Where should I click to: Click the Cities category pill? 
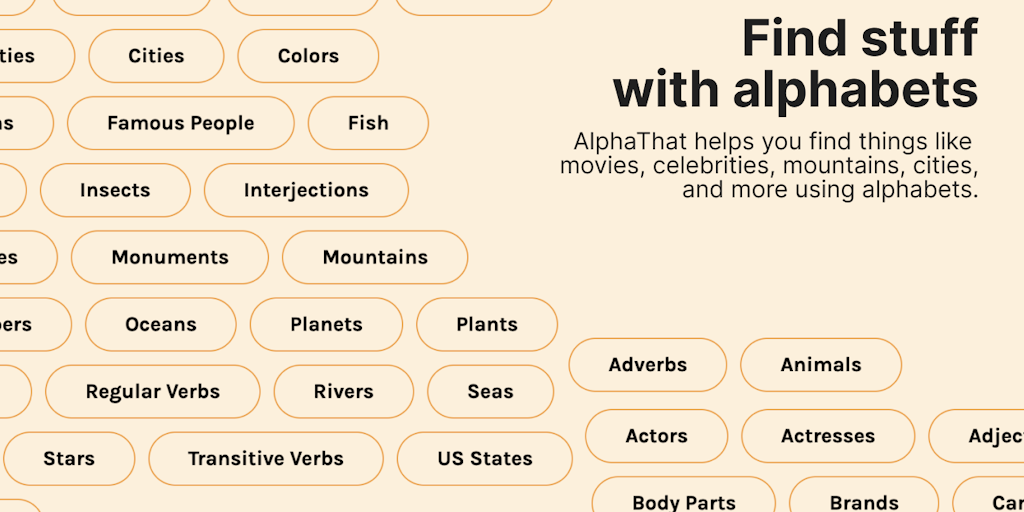click(x=156, y=56)
